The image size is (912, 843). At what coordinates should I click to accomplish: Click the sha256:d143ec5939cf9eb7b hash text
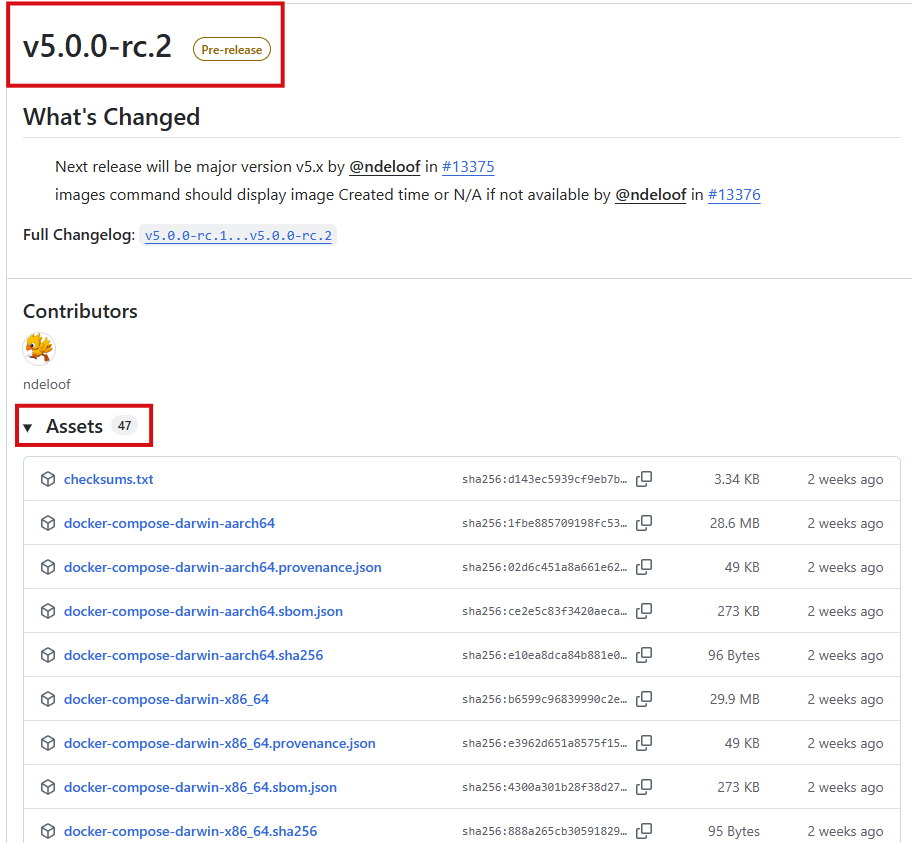click(544, 479)
